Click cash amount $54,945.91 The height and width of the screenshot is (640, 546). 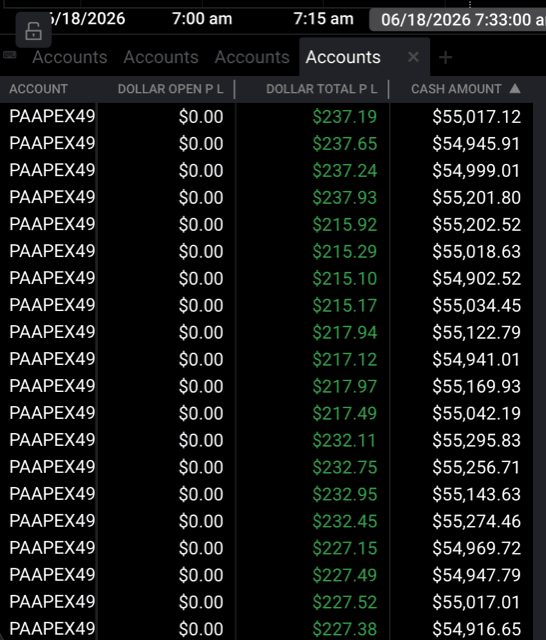point(477,144)
